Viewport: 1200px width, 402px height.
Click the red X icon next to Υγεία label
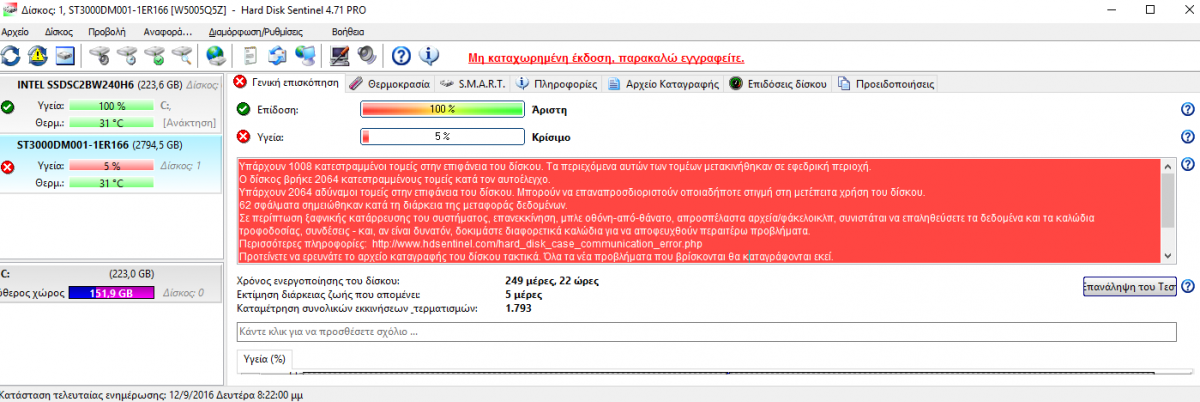(x=244, y=137)
